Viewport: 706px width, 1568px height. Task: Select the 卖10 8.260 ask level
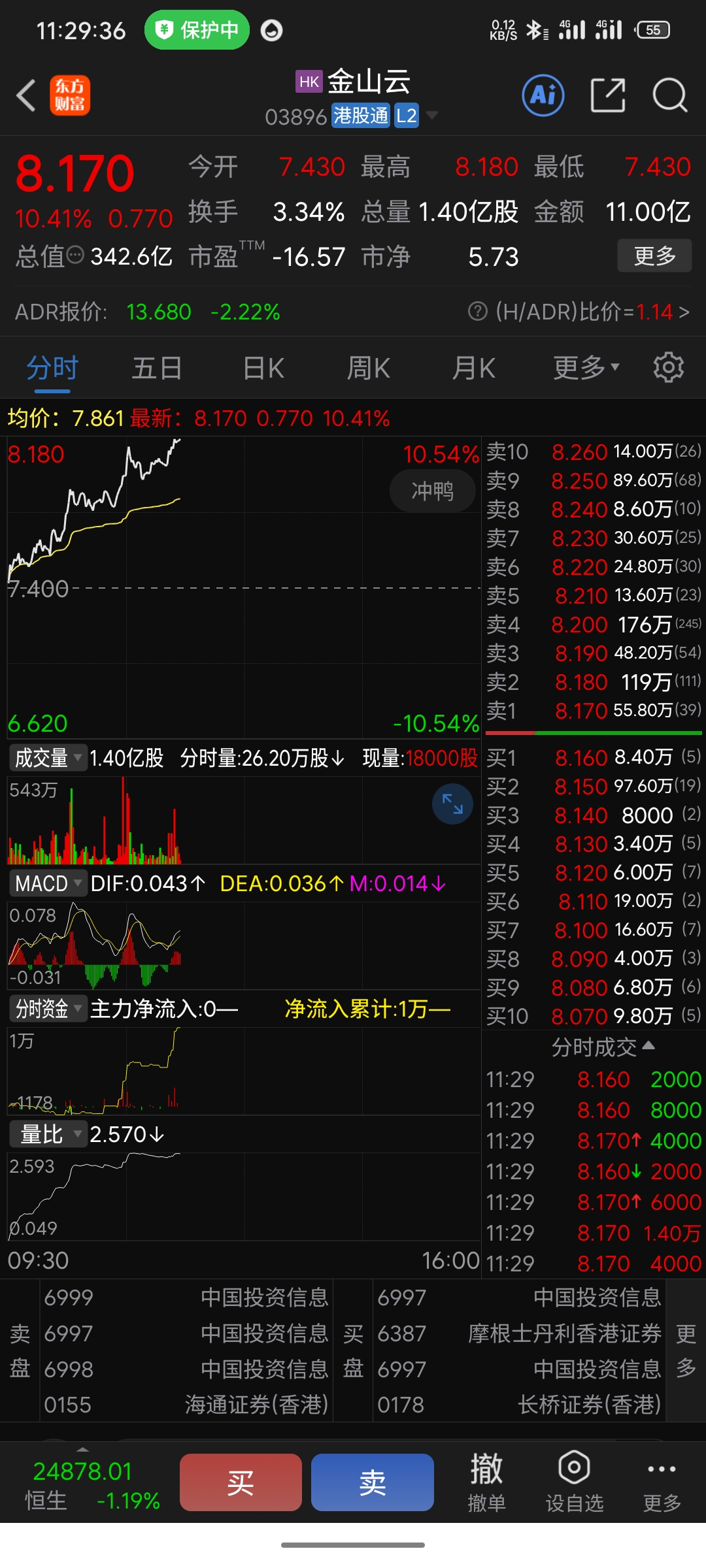click(594, 451)
